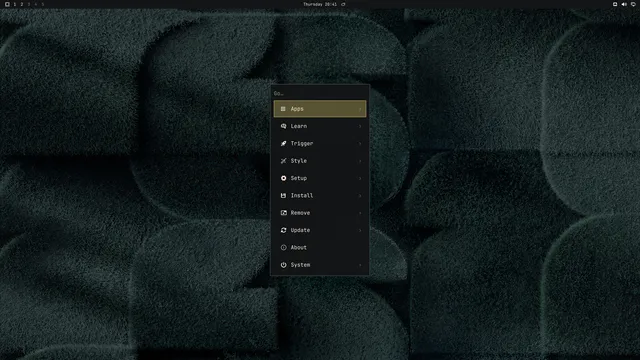This screenshot has height=360, width=640.
Task: Click the Learn menu entry's icon
Action: point(283,126)
